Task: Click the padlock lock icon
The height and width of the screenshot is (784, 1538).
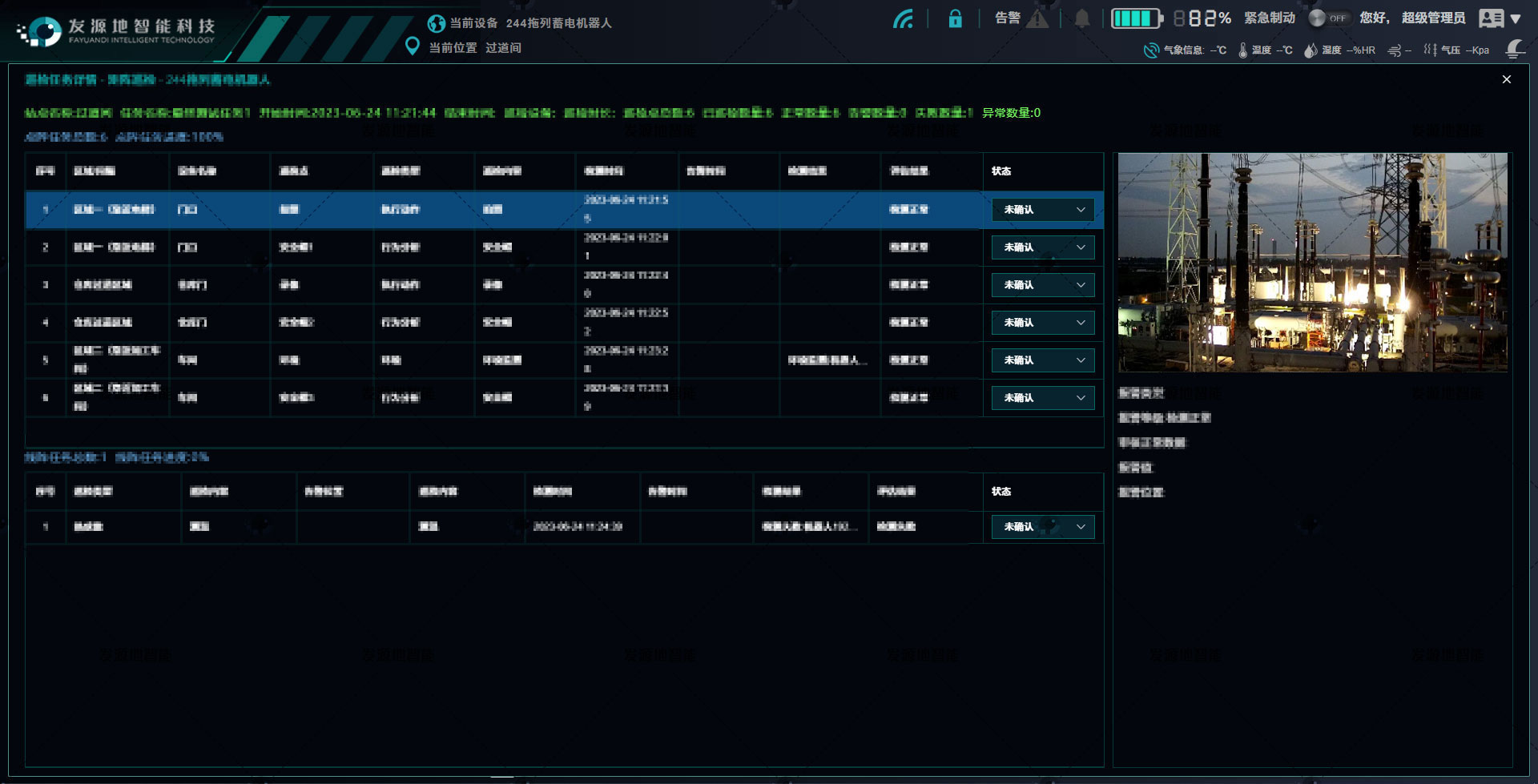Action: tap(955, 18)
